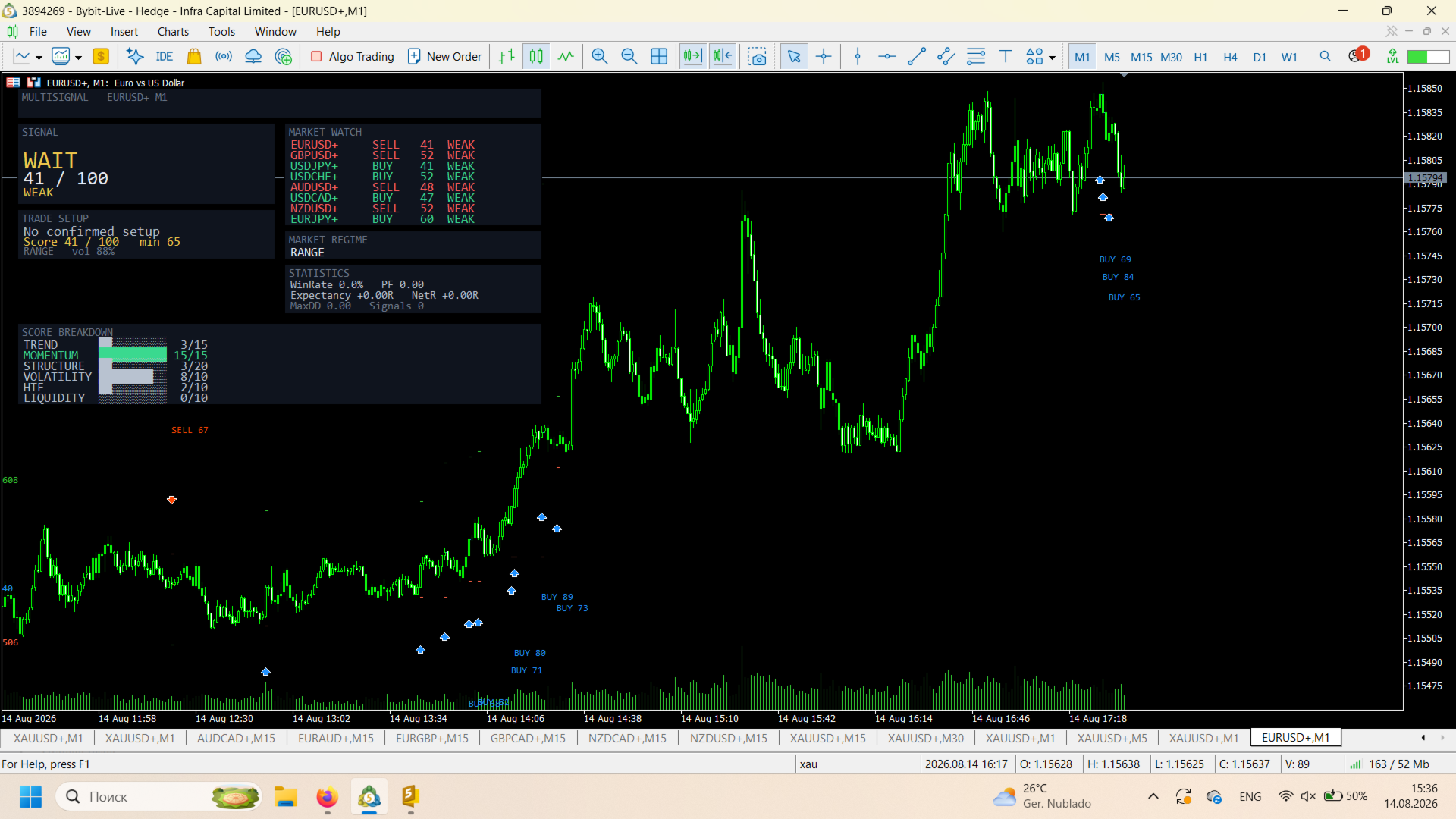Click the green connection level bar
The width and height of the screenshot is (1456, 819).
[x=1427, y=57]
